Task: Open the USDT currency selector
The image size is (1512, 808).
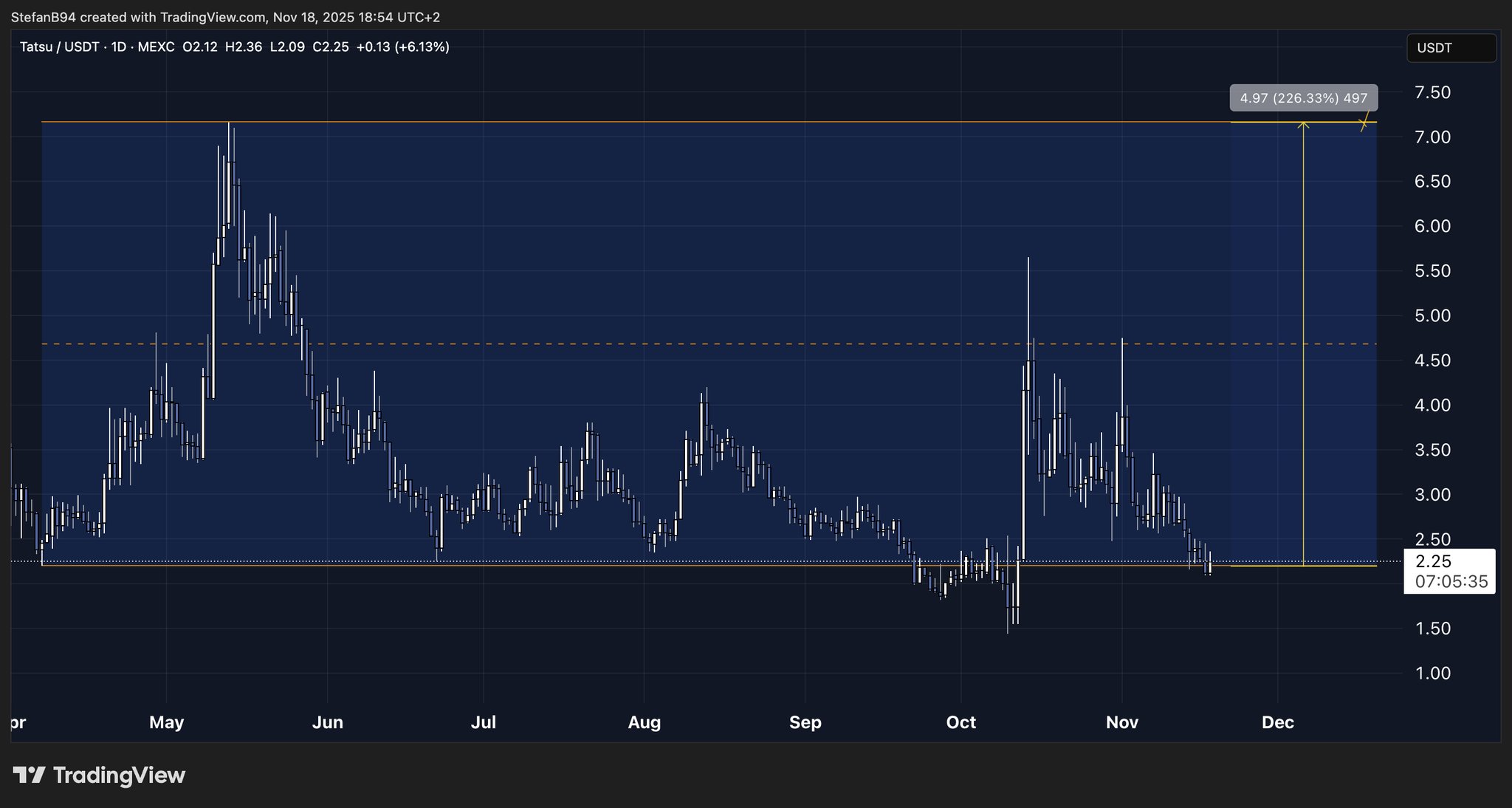Action: click(1451, 48)
